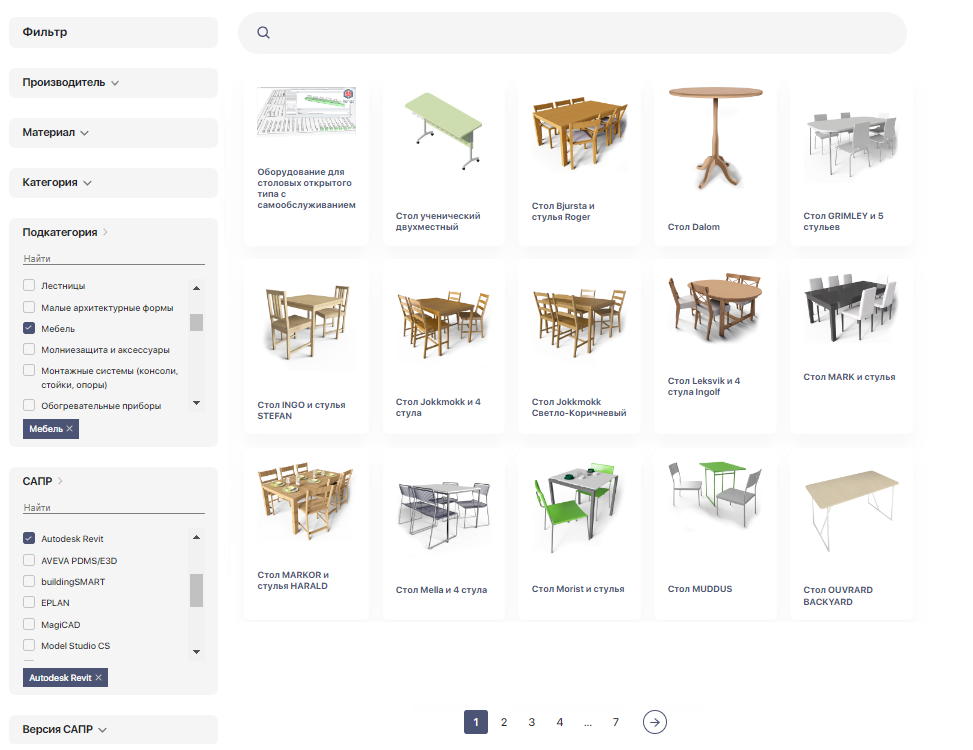Uncheck Autodesk Revit

tap(29, 538)
